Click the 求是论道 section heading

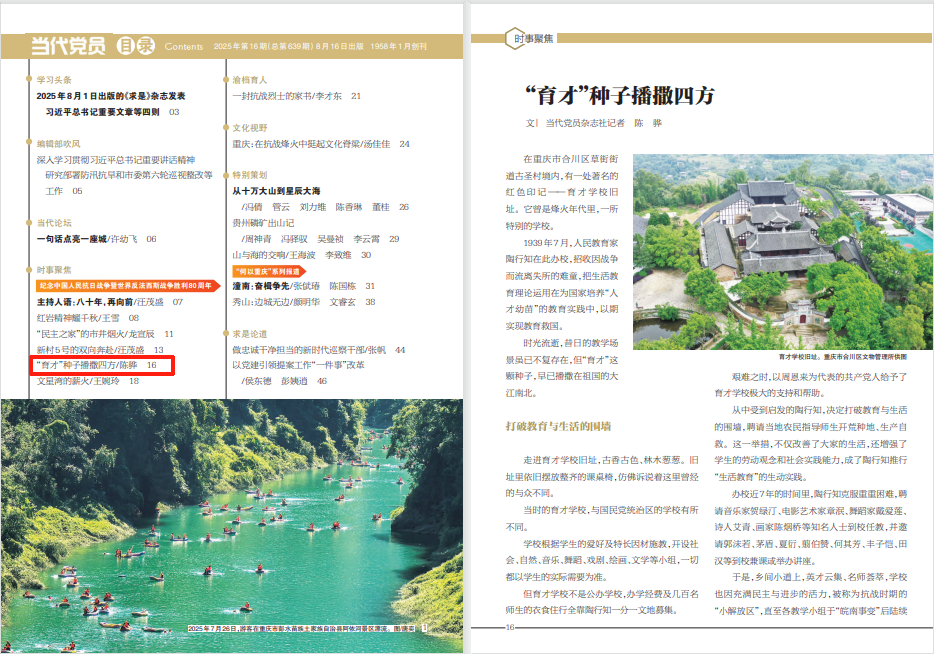click(250, 334)
